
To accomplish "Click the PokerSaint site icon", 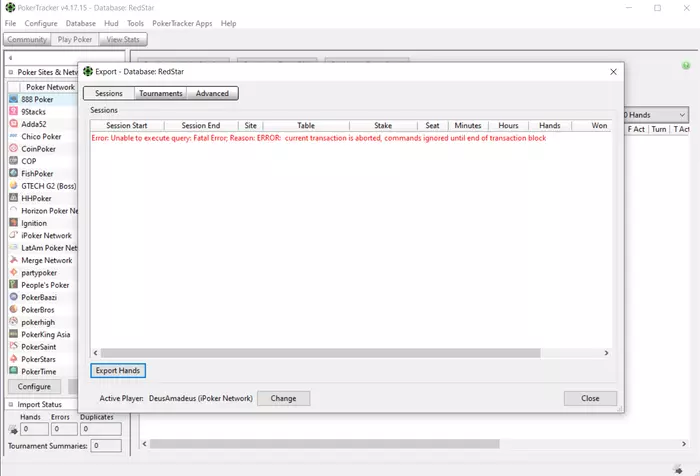I will coord(14,347).
